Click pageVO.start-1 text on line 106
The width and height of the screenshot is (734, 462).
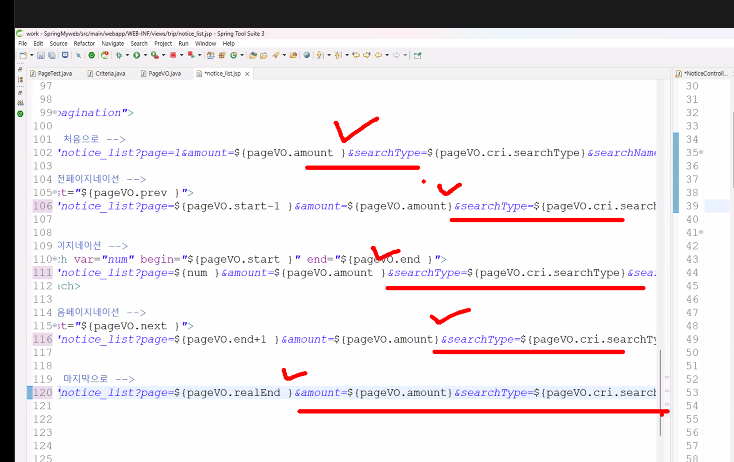(x=233, y=206)
